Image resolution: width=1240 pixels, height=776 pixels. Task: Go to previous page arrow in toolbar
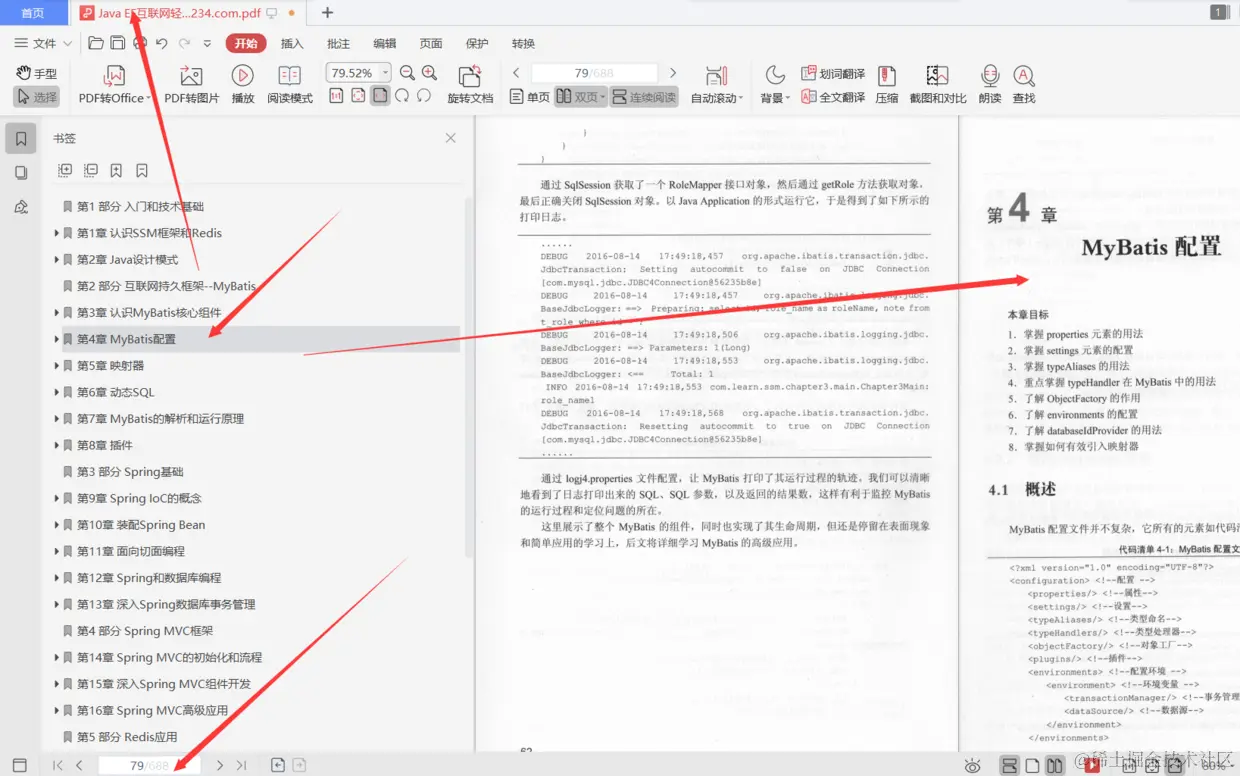coord(516,72)
